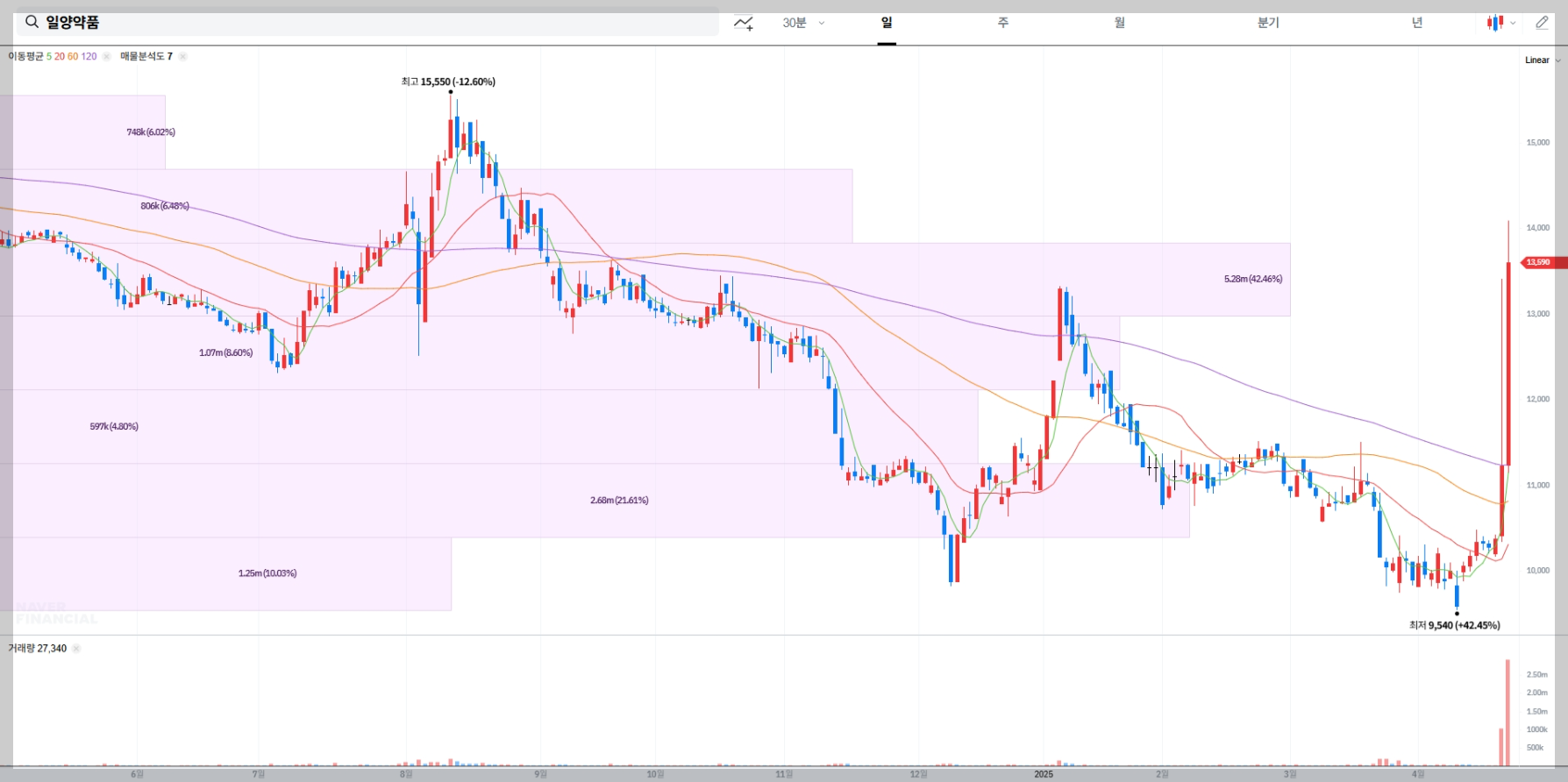This screenshot has width=1568, height=782.
Task: Switch to the 년 yearly tab
Action: pyautogui.click(x=1417, y=23)
